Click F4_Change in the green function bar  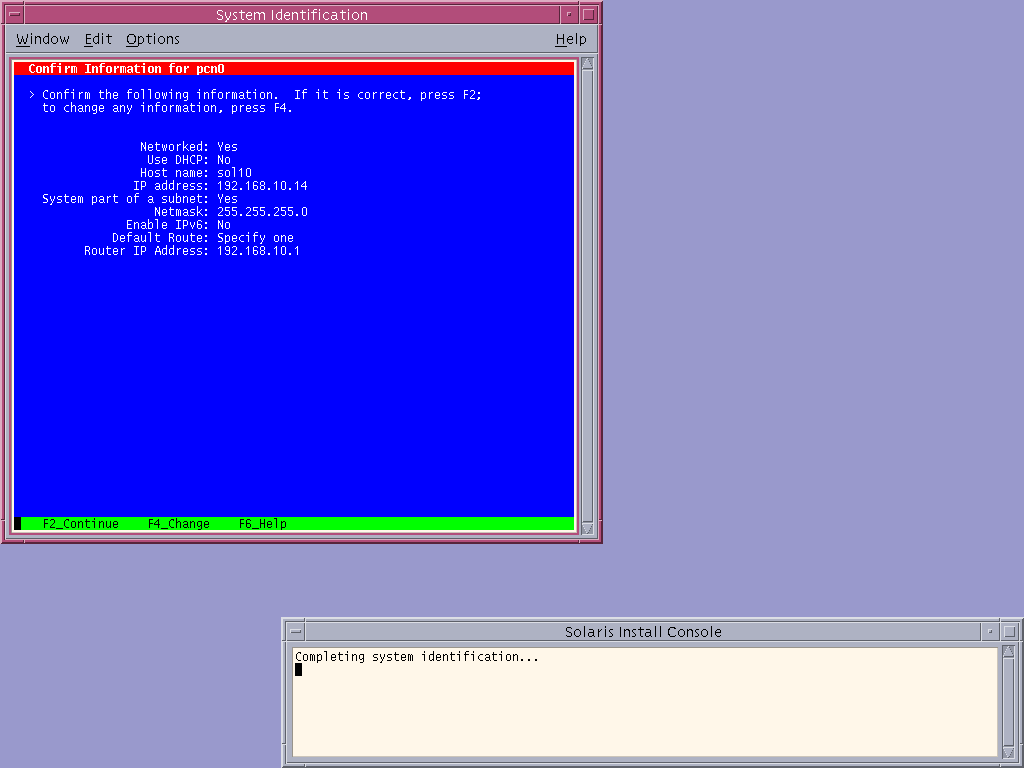pyautogui.click(x=178, y=524)
